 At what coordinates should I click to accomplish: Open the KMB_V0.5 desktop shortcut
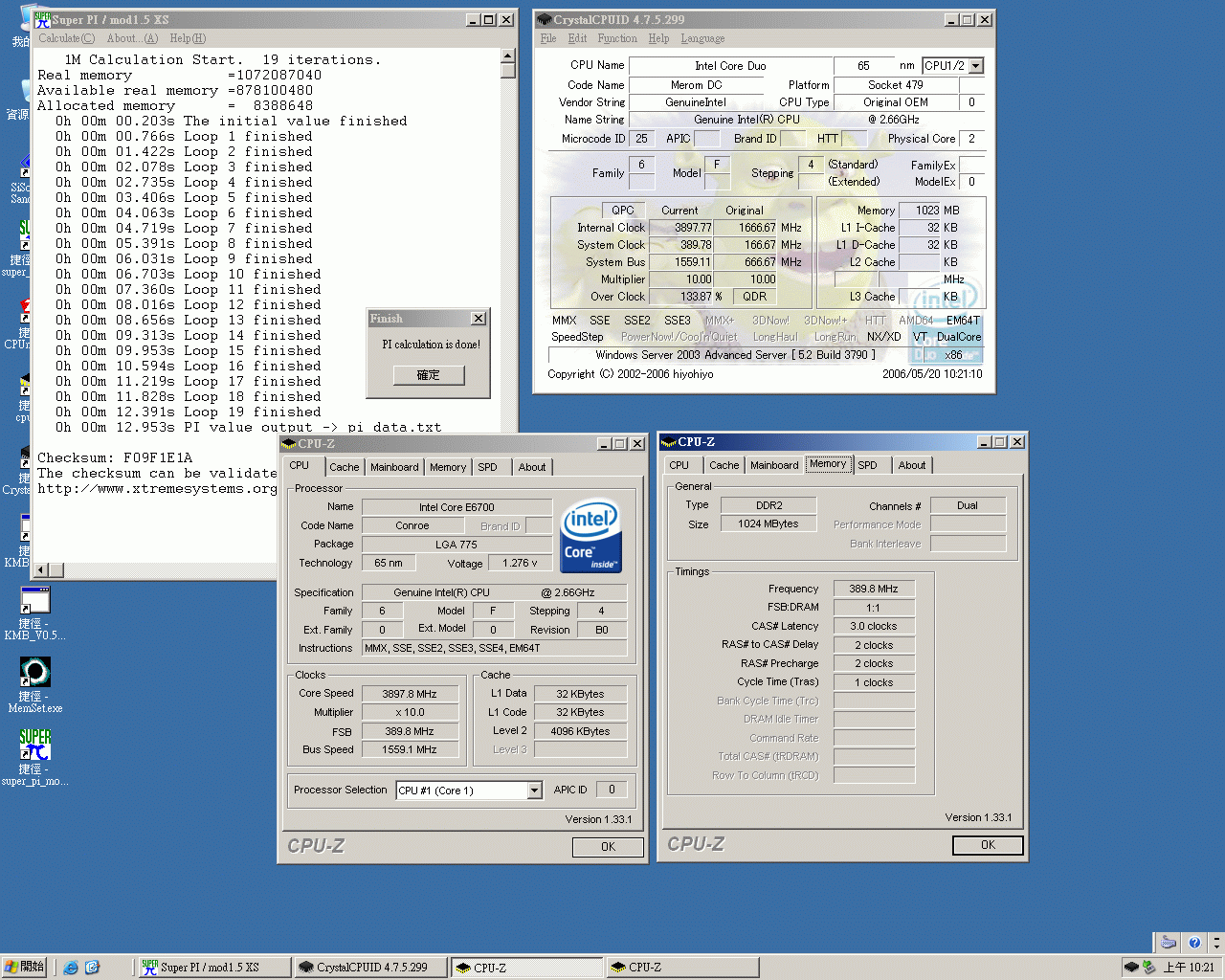click(34, 612)
